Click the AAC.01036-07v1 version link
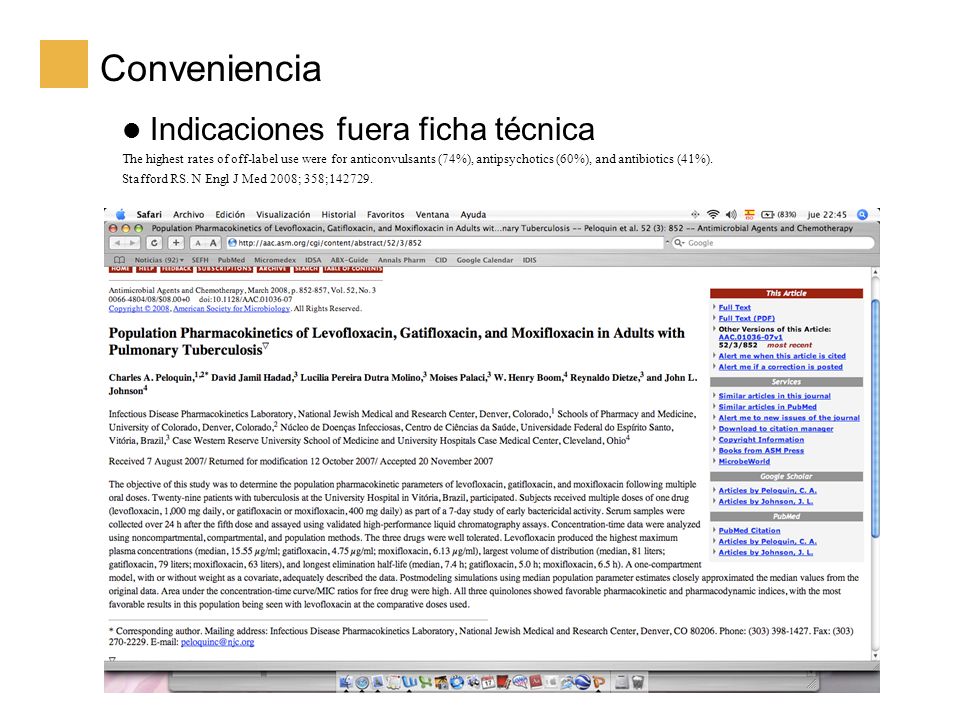Screen dimensions: 960x720 pyautogui.click(x=750, y=337)
